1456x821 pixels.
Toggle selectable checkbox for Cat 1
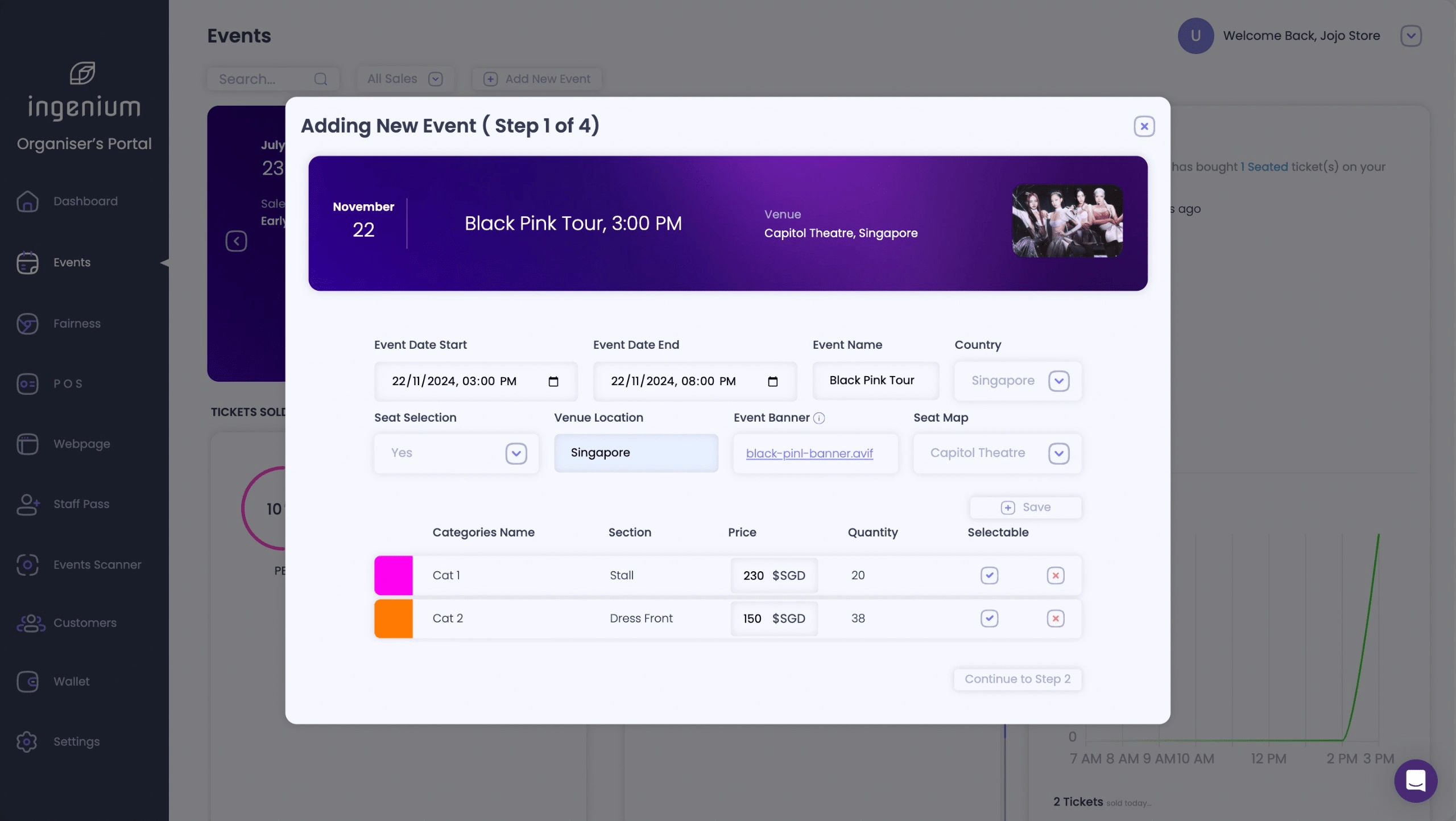[x=989, y=575]
